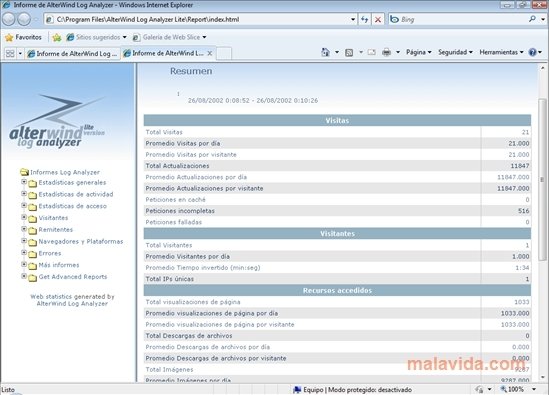Click the Total IPs únicas row label

coord(169,279)
